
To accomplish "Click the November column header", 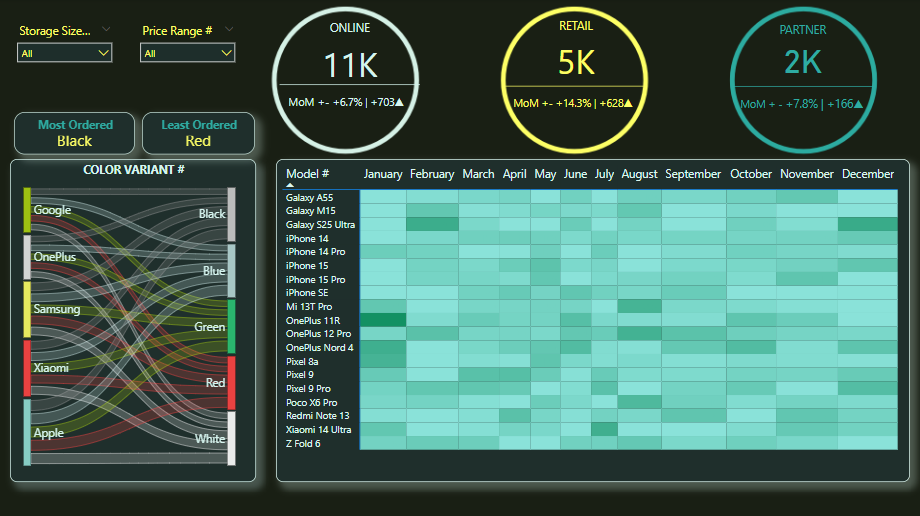I will click(x=807, y=174).
